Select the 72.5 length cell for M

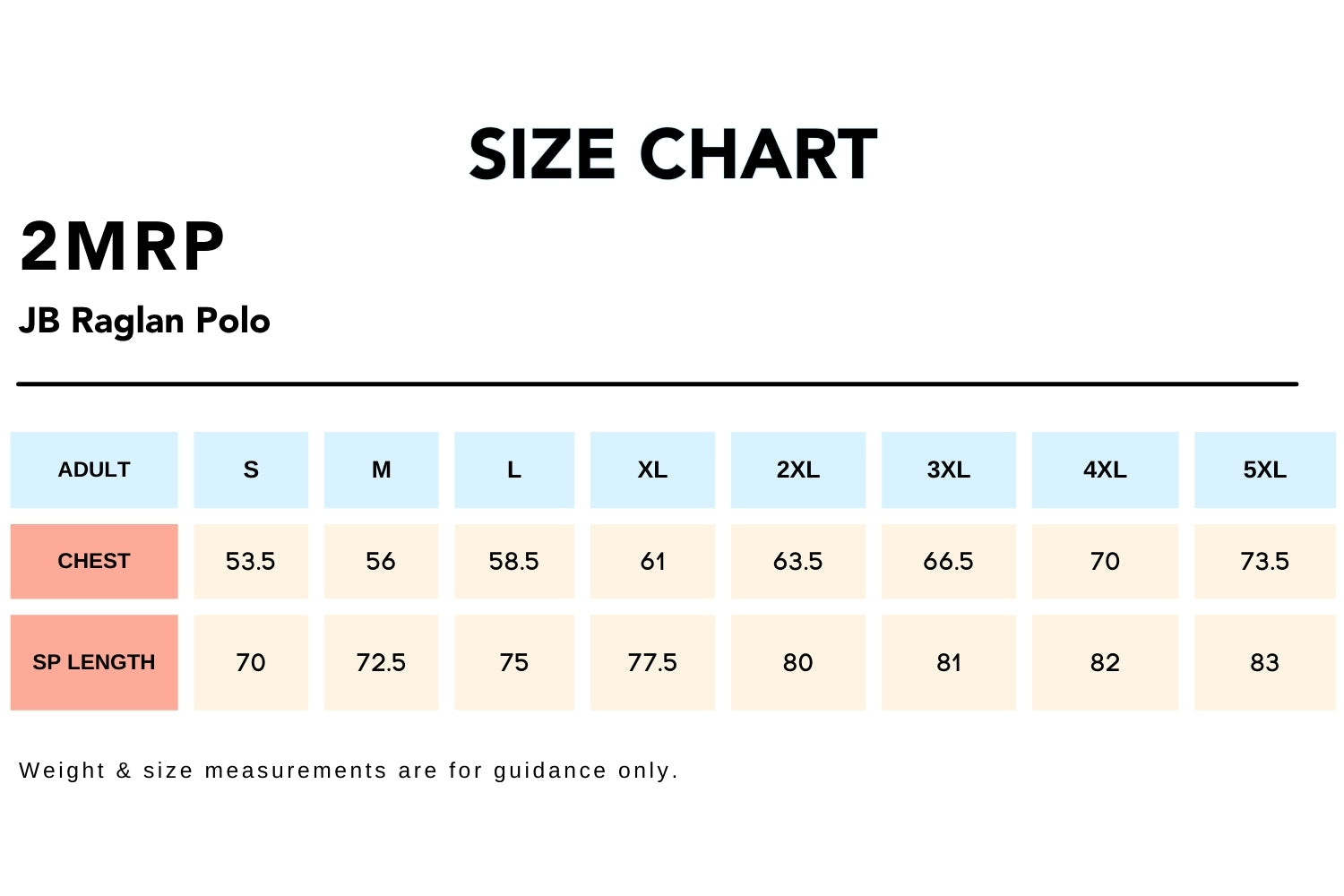click(381, 662)
